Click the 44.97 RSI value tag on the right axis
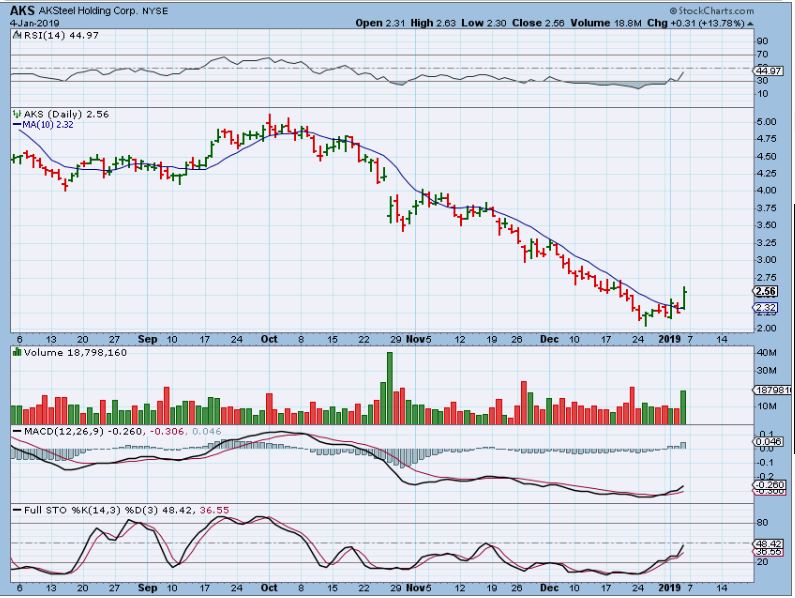The width and height of the screenshot is (795, 598). (768, 72)
